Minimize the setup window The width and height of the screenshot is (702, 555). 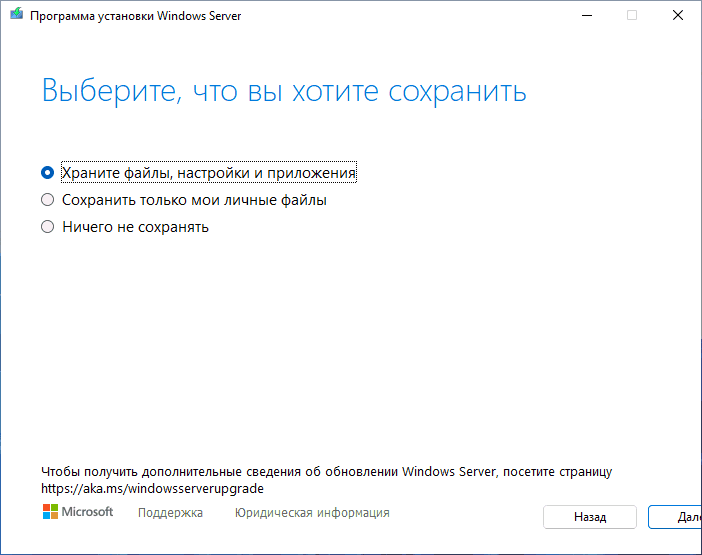point(587,15)
